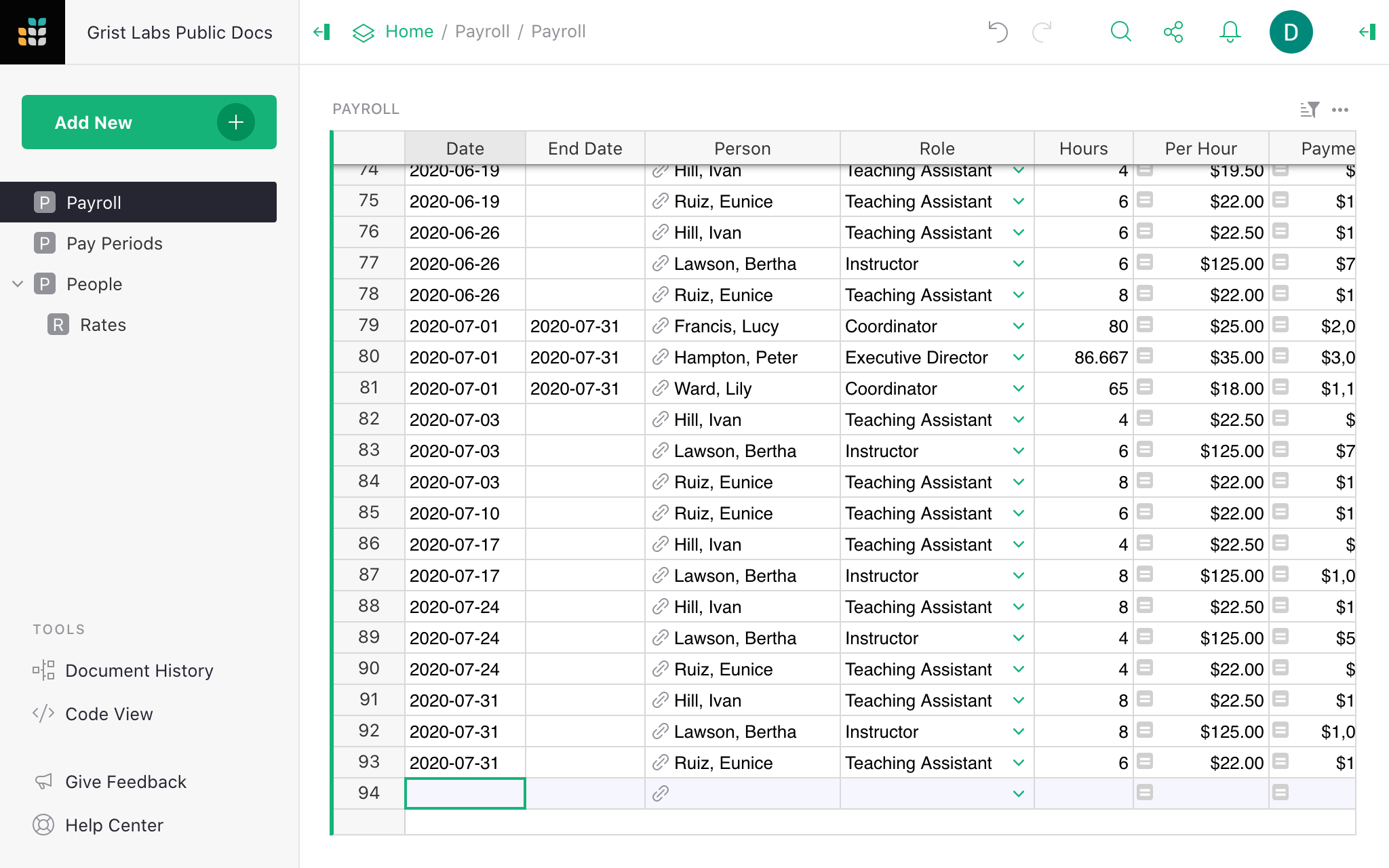Viewport: 1389px width, 868px height.
Task: Open the Payroll widget three-dot menu
Action: (x=1341, y=109)
